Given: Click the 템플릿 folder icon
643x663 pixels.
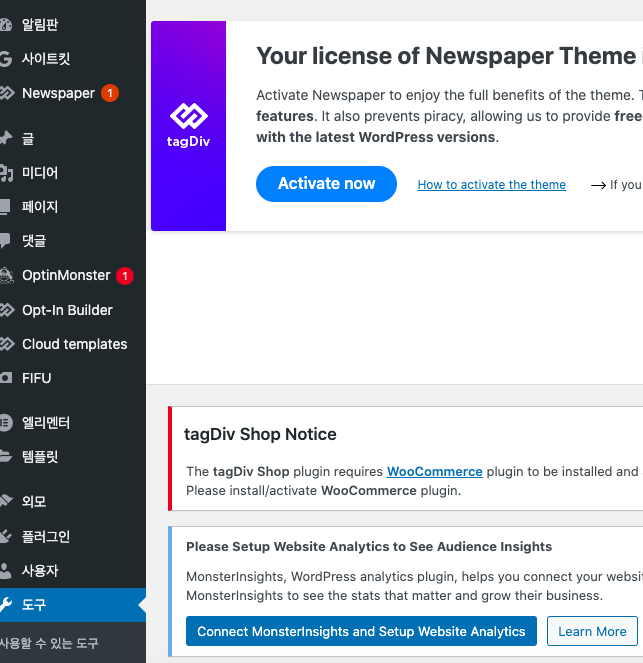Looking at the screenshot, I should pyautogui.click(x=5, y=456).
